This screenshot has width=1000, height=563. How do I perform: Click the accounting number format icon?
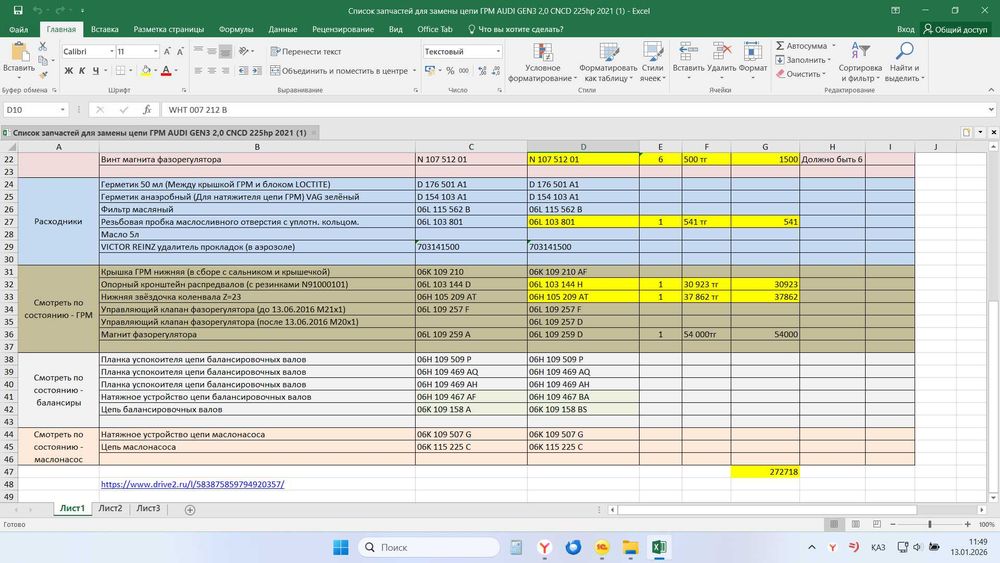point(430,71)
